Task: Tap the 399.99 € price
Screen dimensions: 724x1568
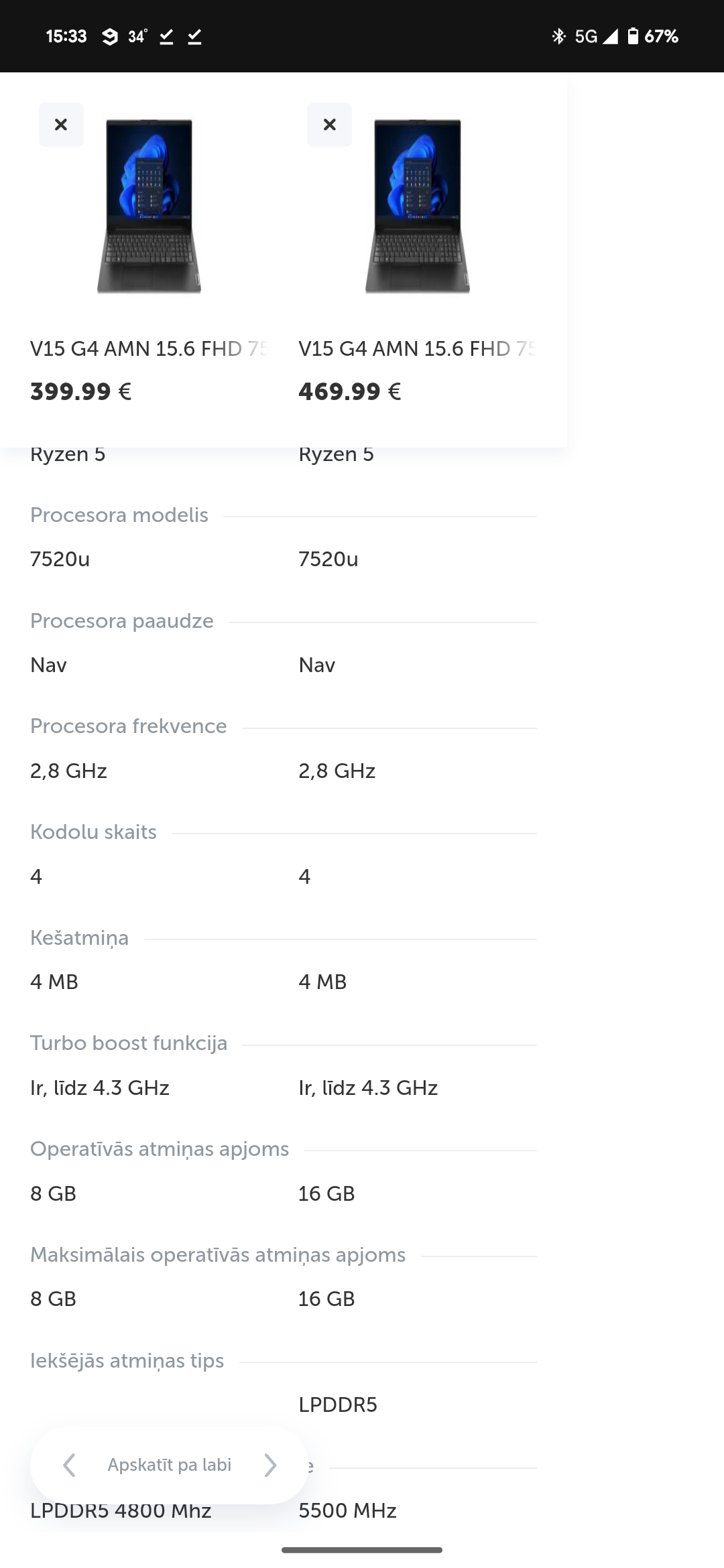Action: pos(80,391)
